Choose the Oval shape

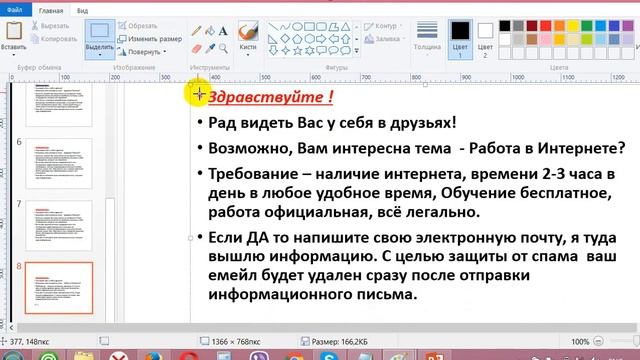(297, 27)
